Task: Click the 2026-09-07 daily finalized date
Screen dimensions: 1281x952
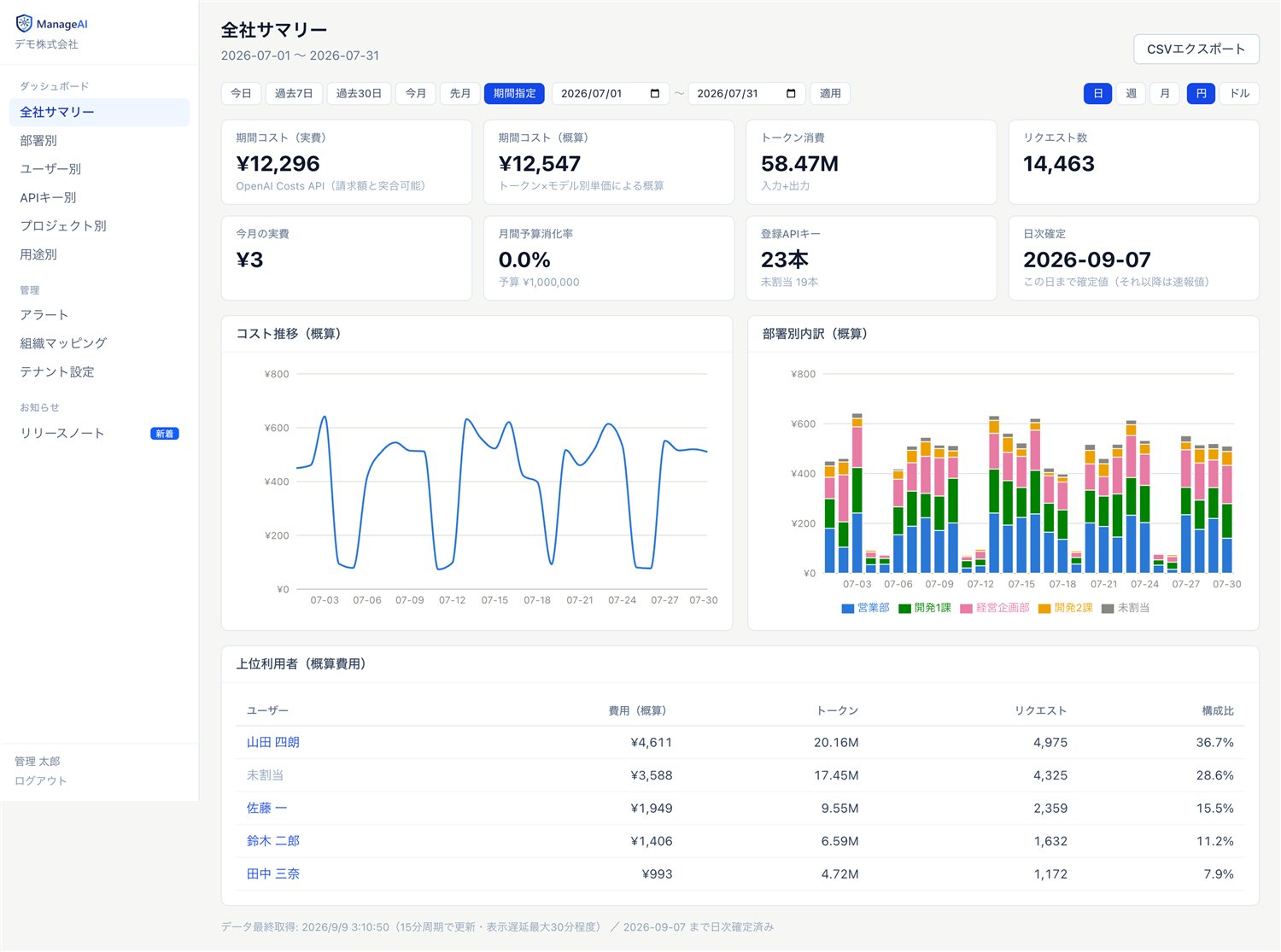Action: [1087, 260]
